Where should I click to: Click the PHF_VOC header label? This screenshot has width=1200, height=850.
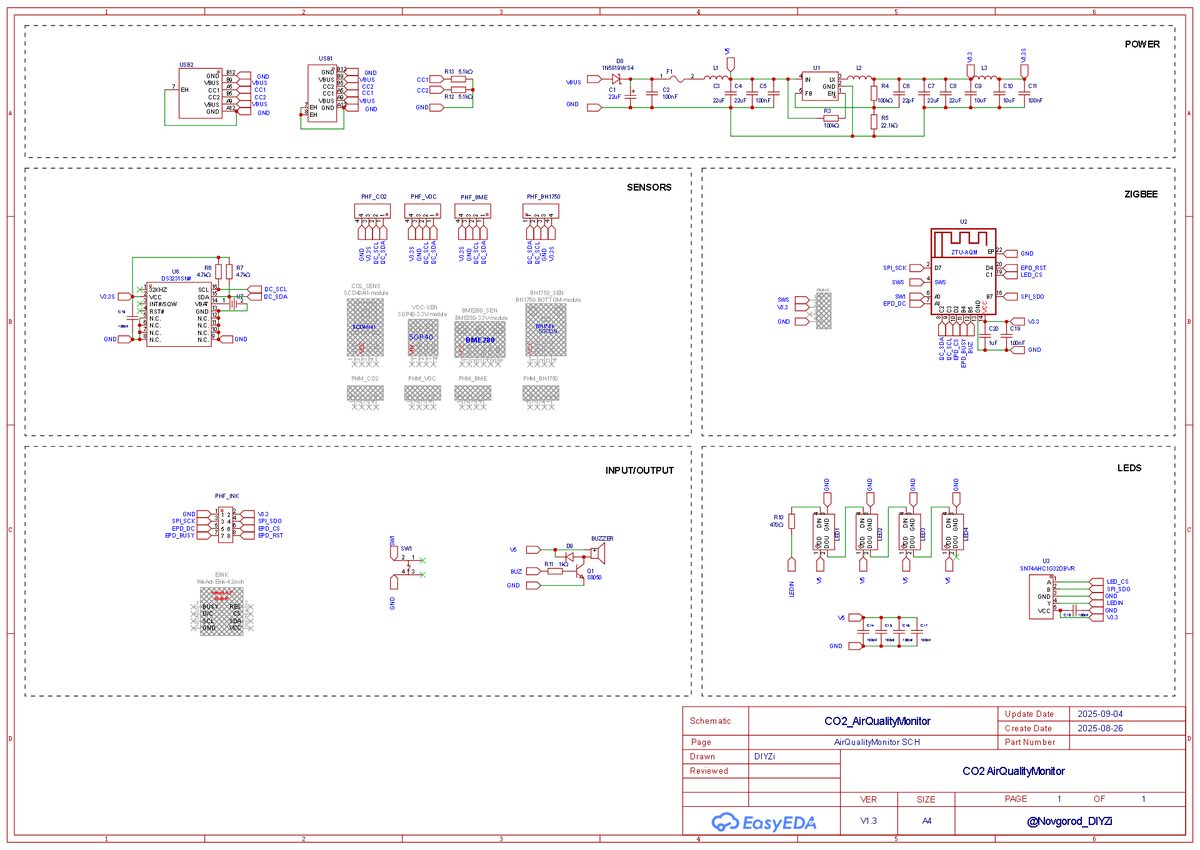point(424,198)
